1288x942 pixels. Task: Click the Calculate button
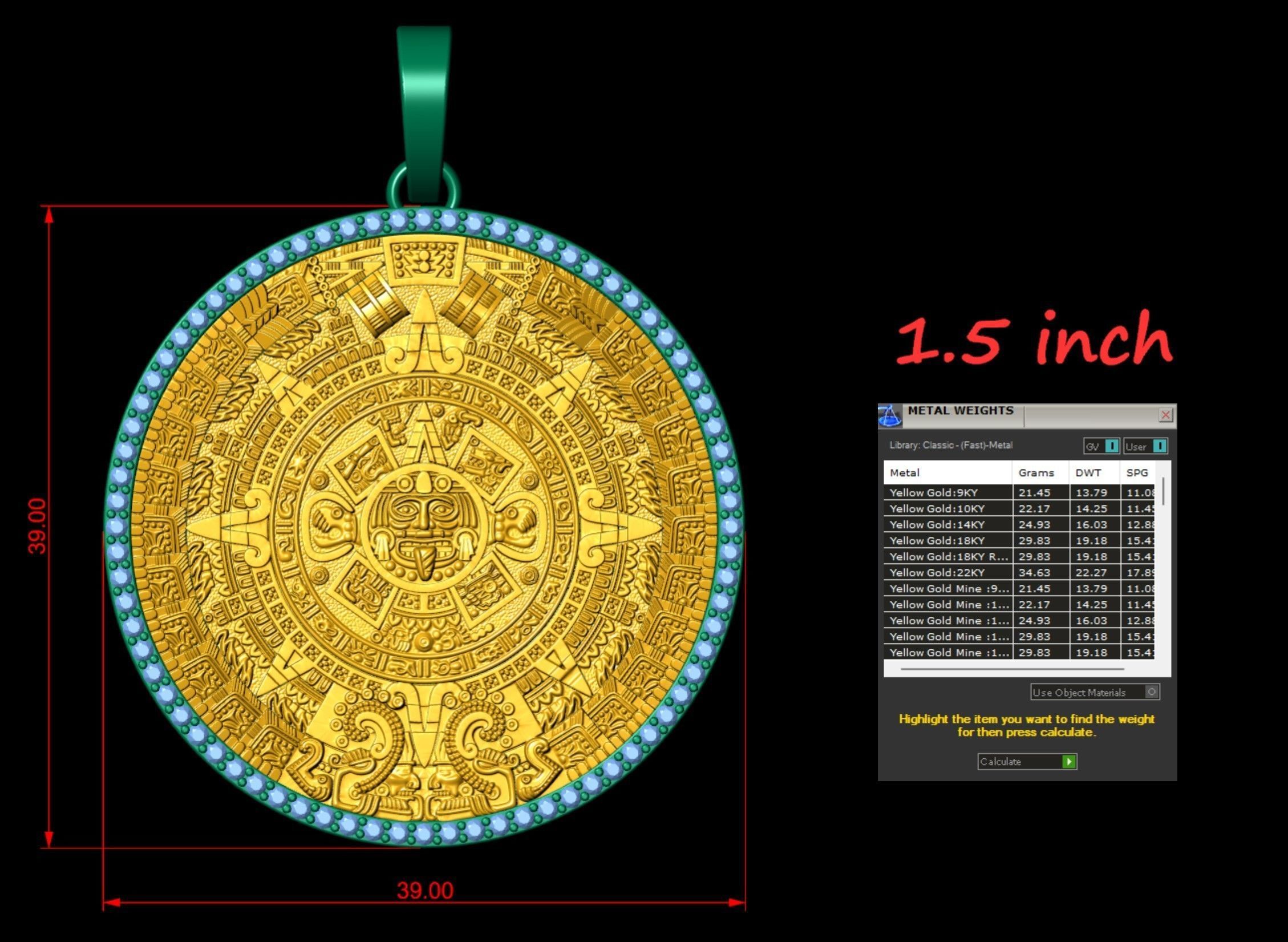[1027, 762]
